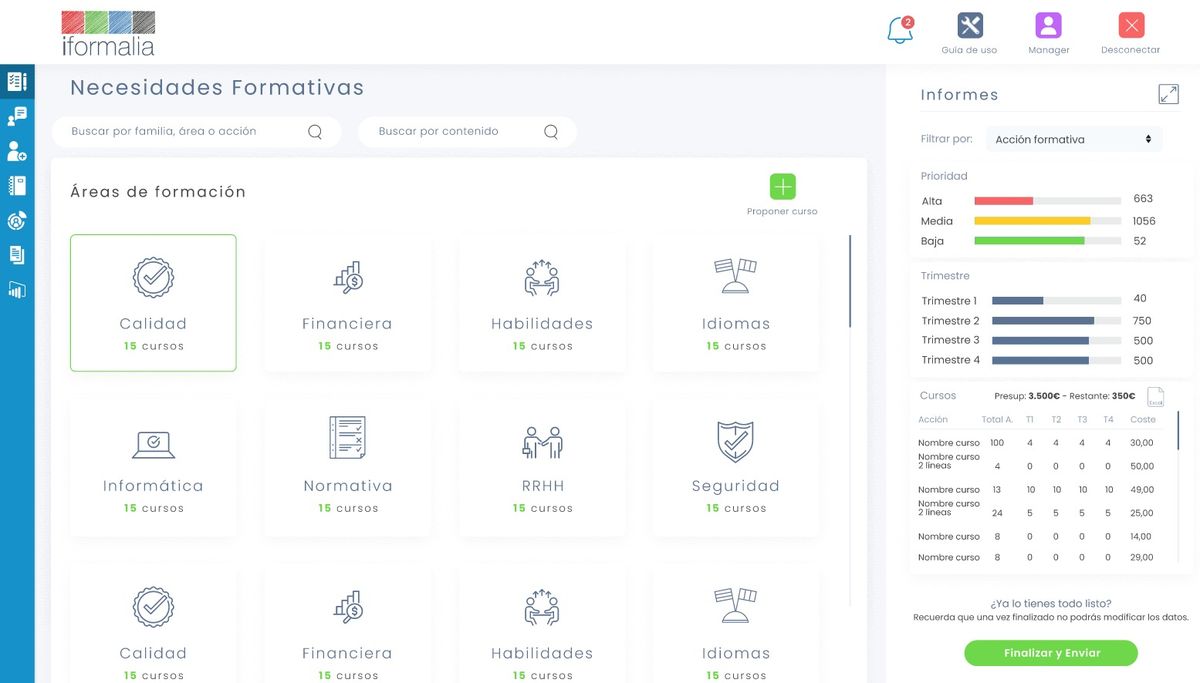
Task: Click the Desconectar logout icon
Action: point(1130,25)
